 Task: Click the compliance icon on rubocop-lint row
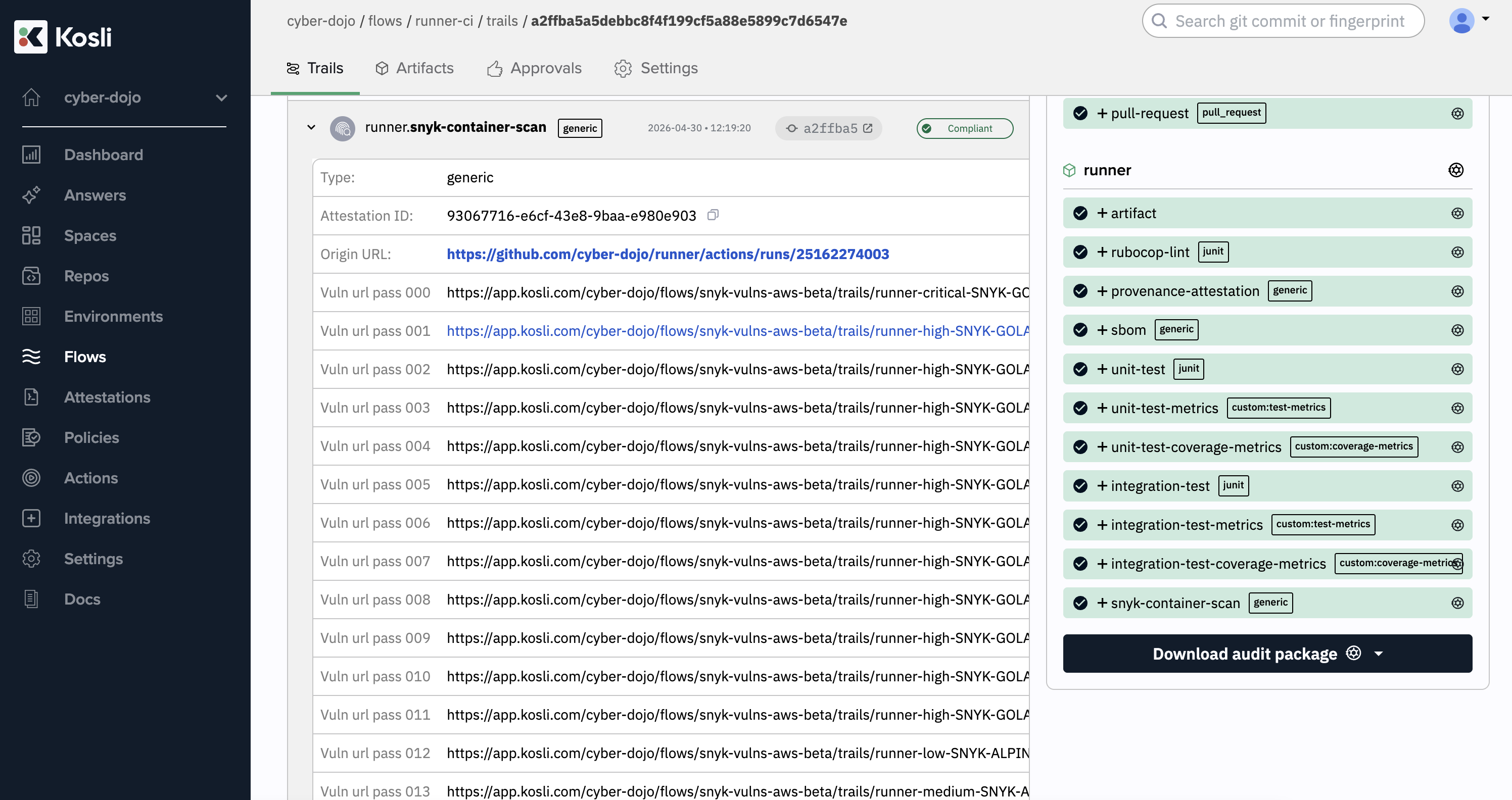[x=1457, y=252]
